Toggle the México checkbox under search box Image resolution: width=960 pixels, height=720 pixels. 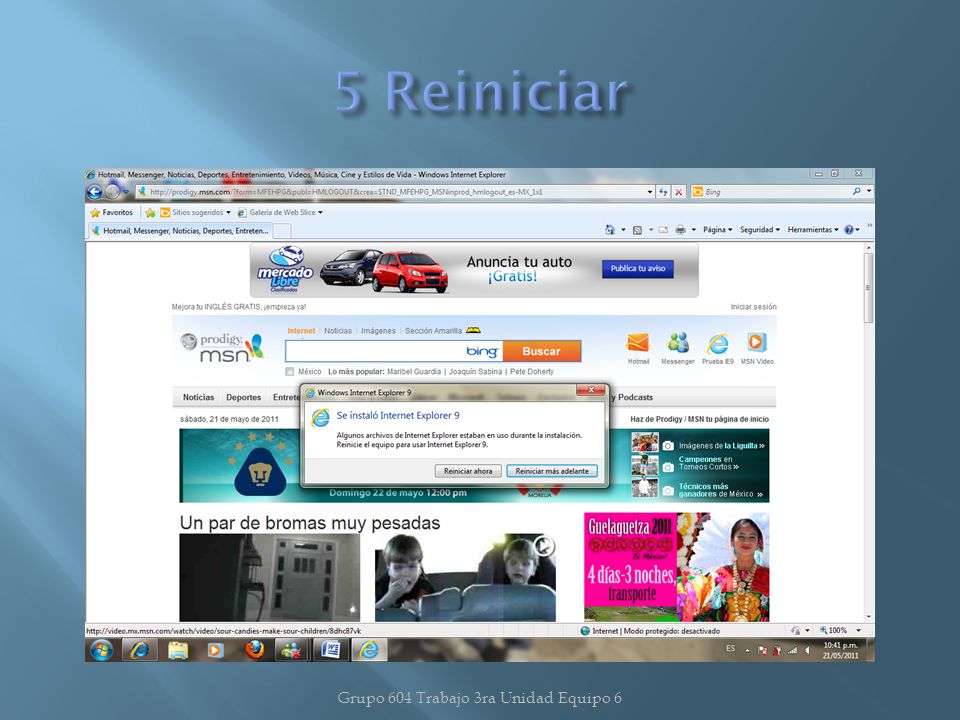(290, 372)
